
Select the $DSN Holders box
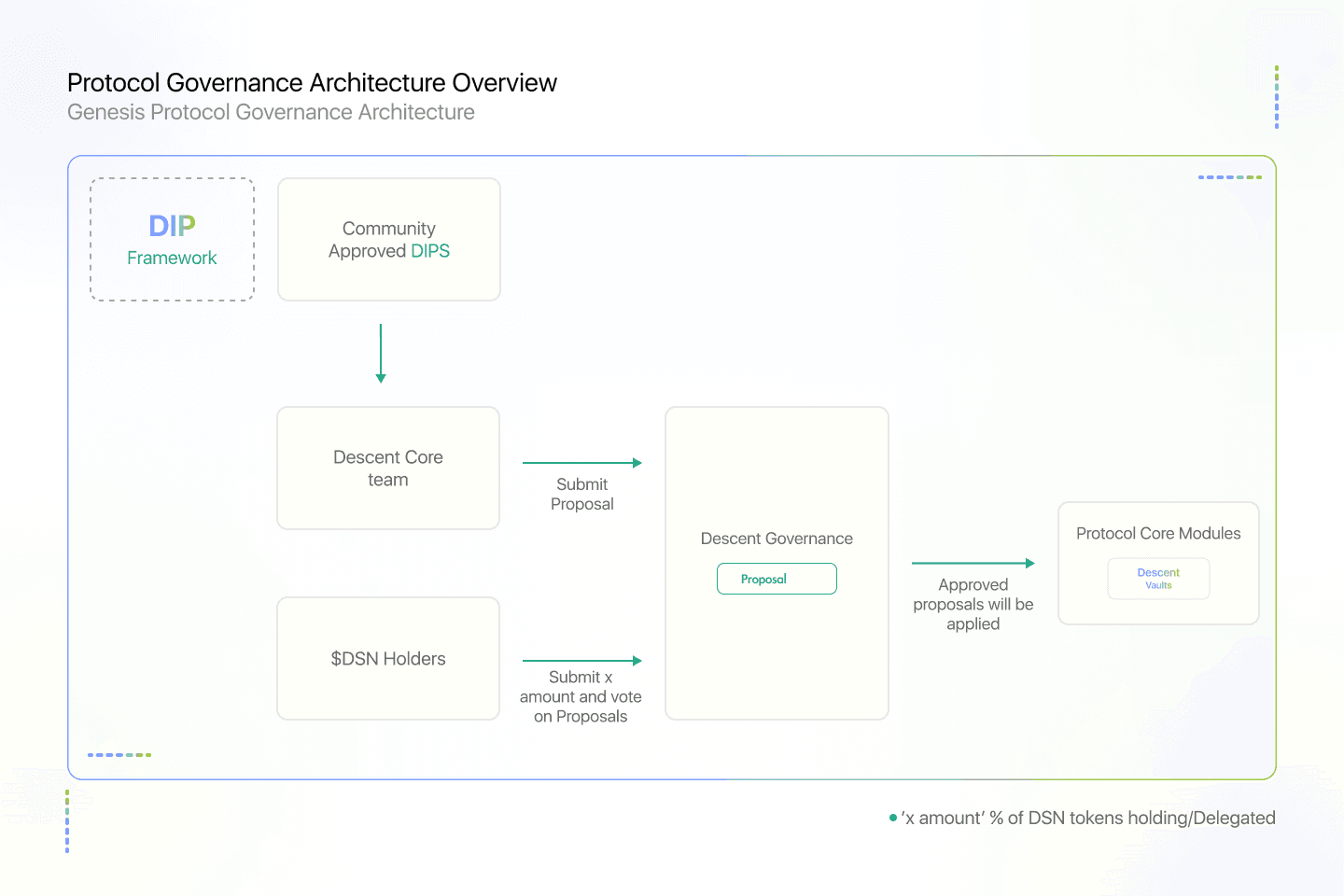click(x=388, y=659)
